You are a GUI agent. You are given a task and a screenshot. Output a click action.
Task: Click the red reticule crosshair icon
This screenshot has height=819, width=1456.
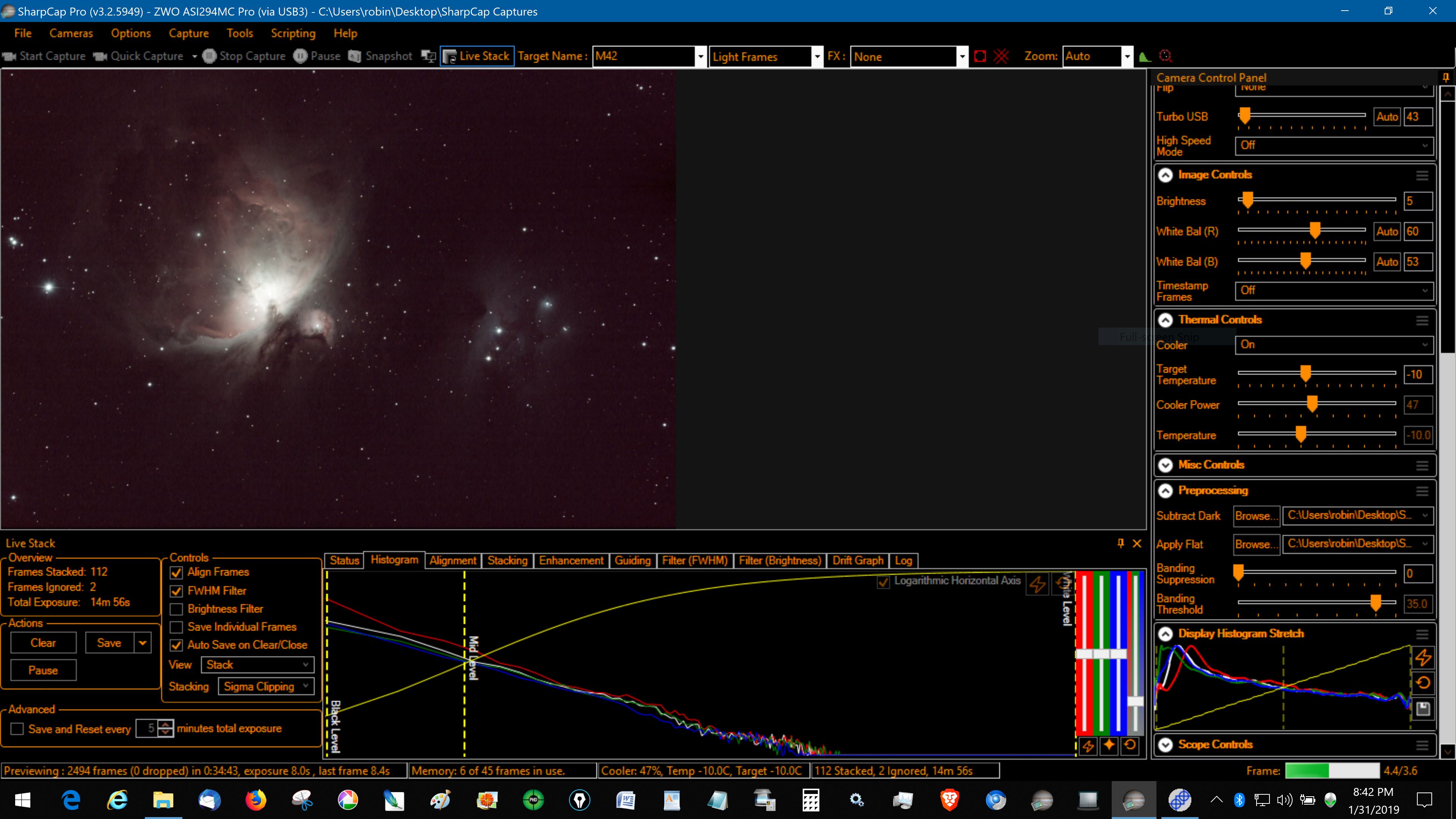[x=1001, y=56]
